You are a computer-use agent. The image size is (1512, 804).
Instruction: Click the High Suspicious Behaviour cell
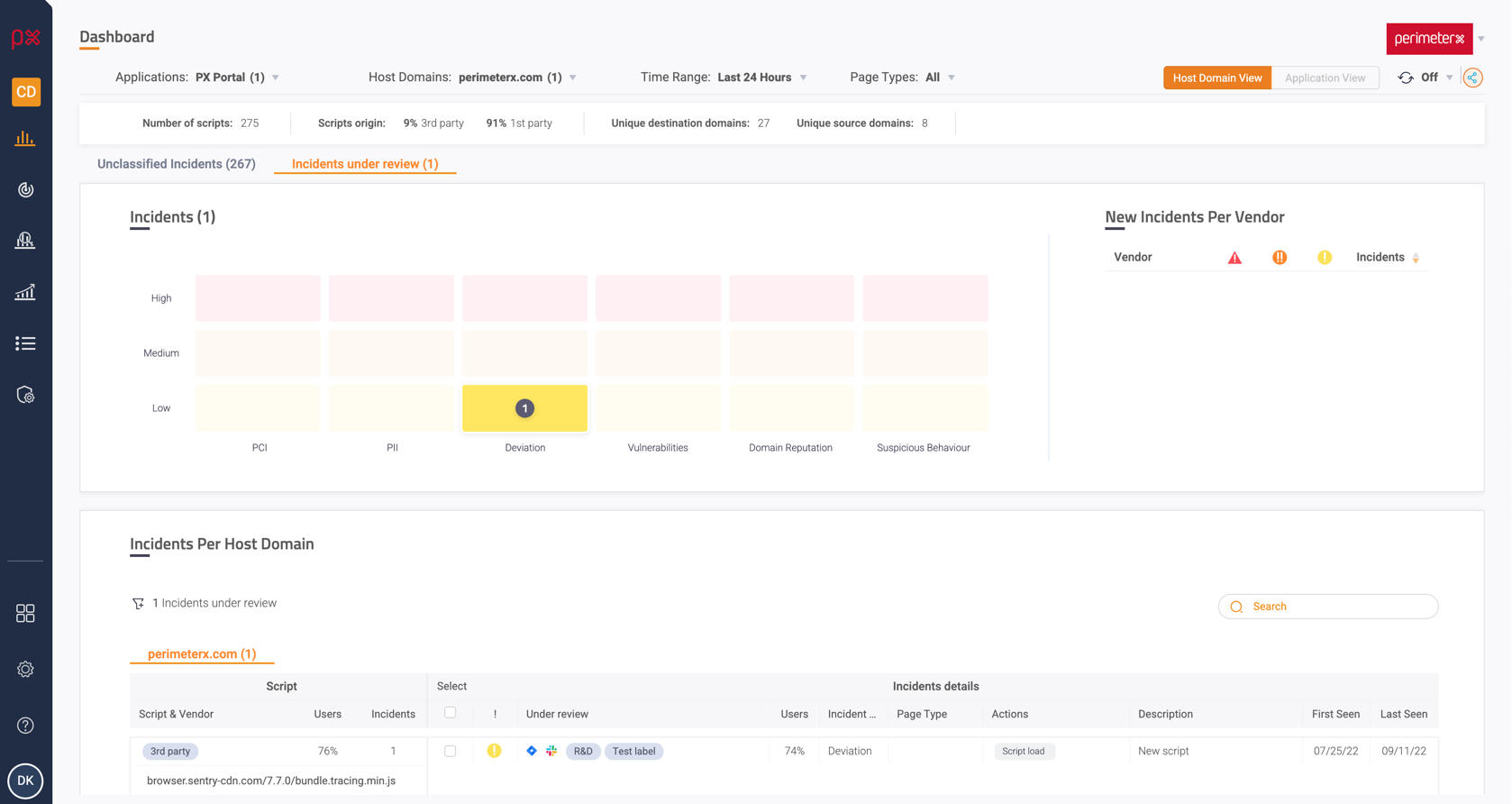[925, 298]
